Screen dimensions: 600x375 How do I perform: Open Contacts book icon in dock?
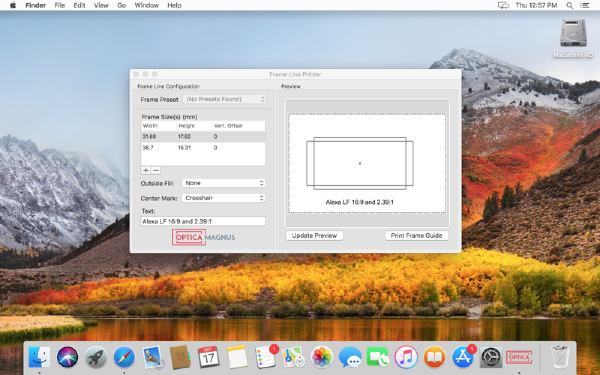pos(180,357)
